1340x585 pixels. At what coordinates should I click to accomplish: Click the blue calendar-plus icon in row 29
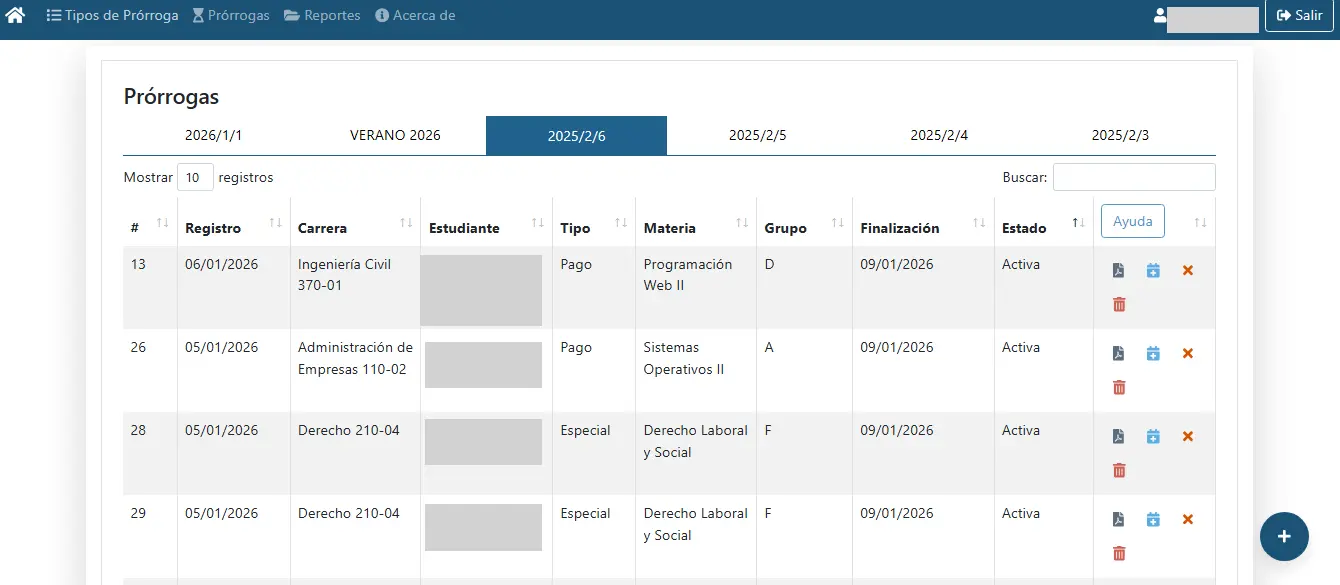click(1153, 520)
